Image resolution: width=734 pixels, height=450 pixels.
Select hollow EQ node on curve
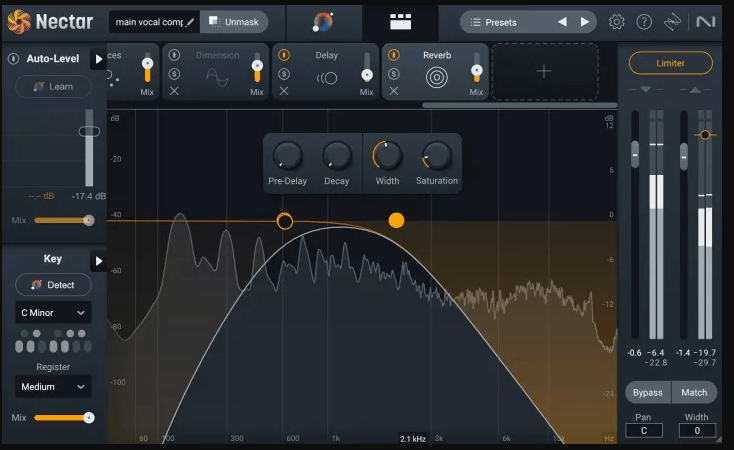click(x=285, y=221)
